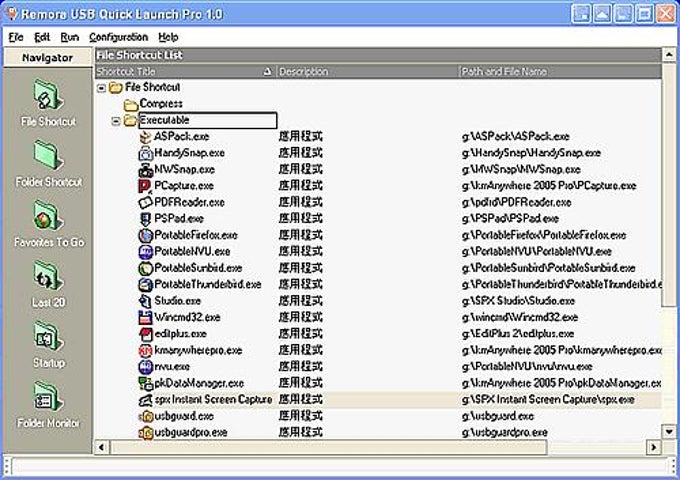Click the nvu.exe icon

click(145, 367)
